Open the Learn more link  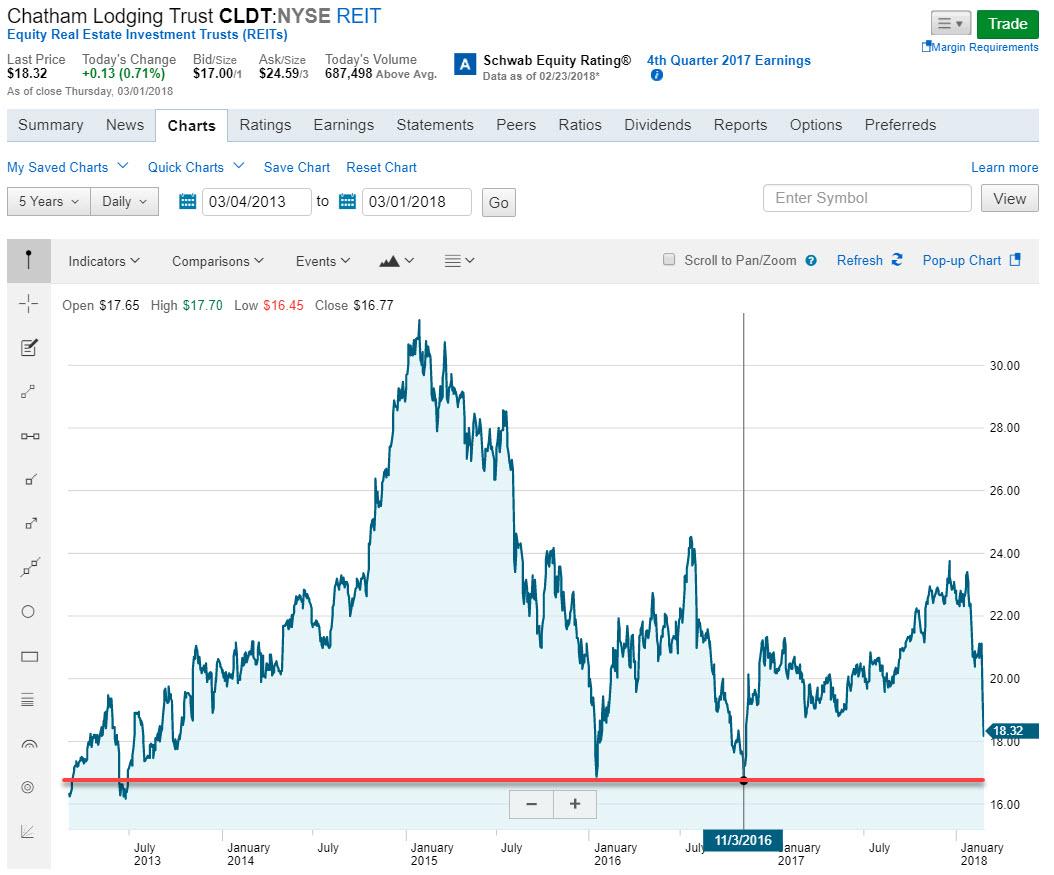tap(1004, 167)
